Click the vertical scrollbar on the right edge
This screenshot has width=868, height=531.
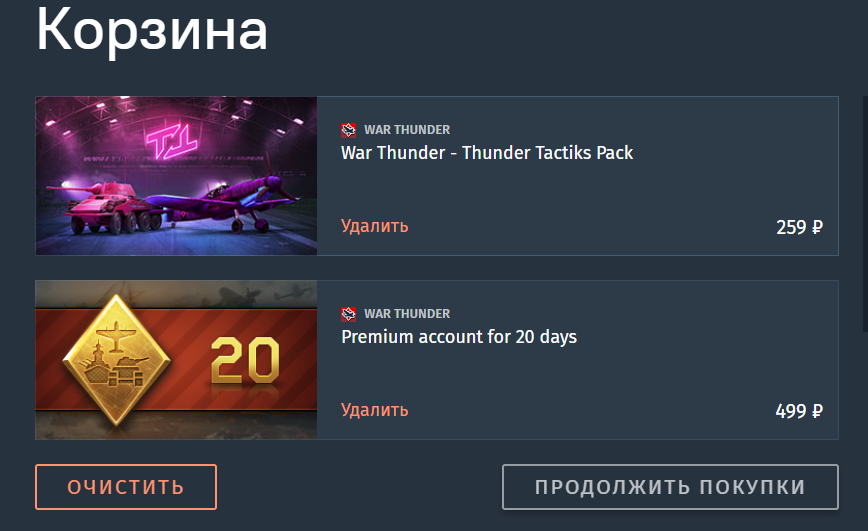click(x=865, y=213)
